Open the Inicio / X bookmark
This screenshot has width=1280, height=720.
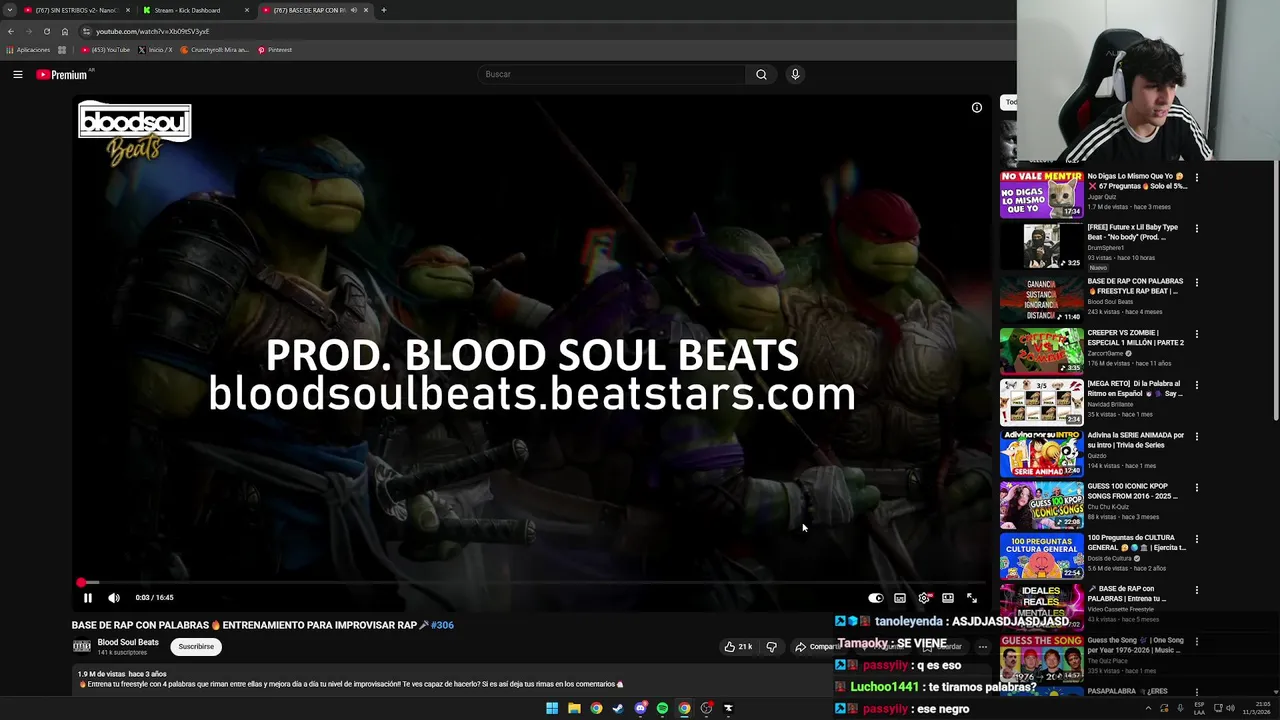point(155,50)
